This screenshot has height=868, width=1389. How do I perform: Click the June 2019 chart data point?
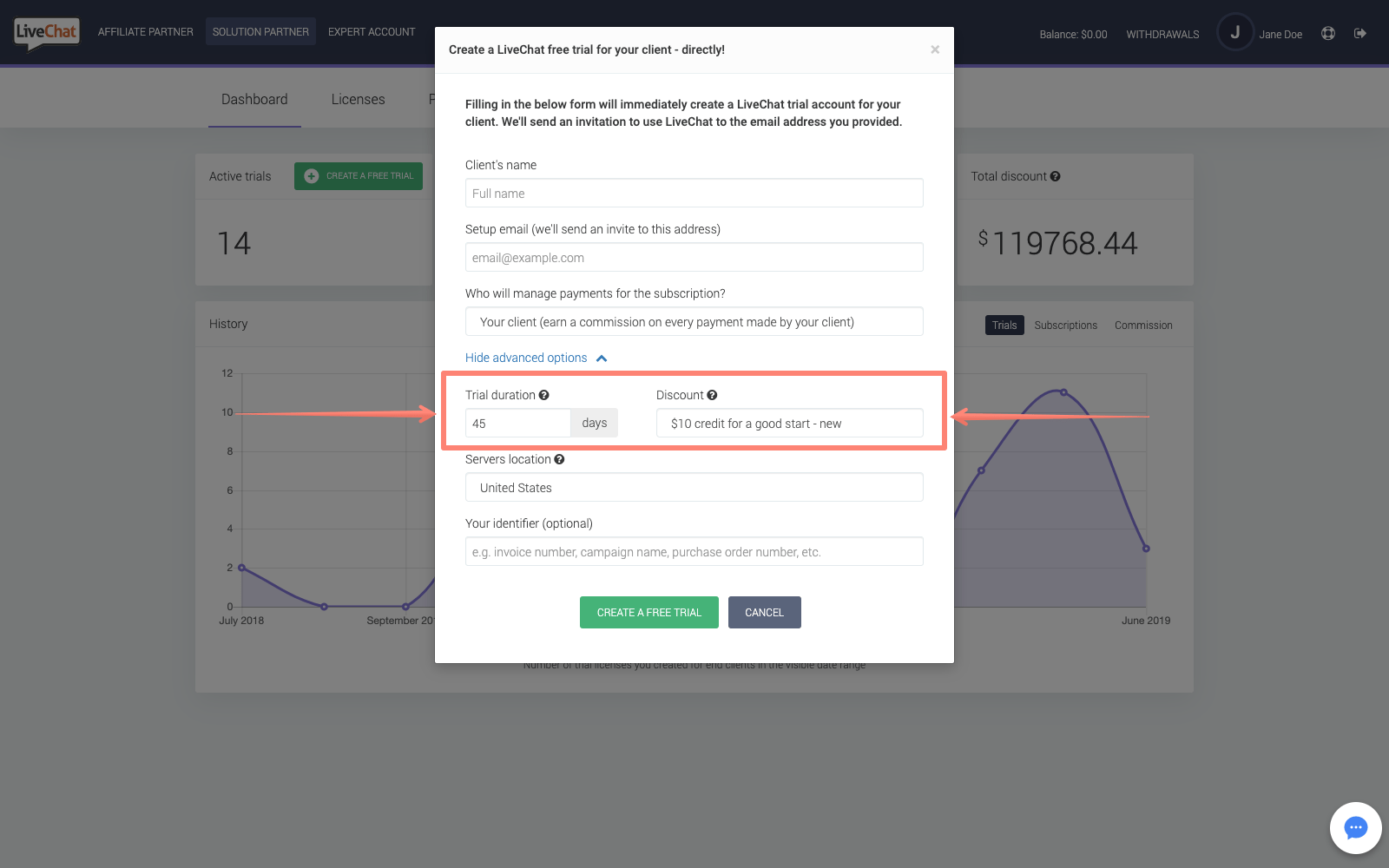pyautogui.click(x=1146, y=549)
